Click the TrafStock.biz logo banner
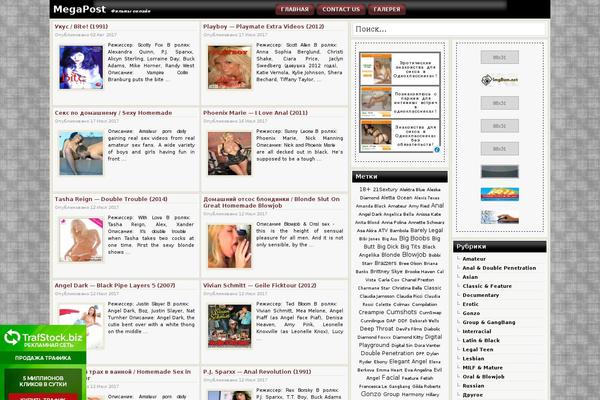 43,338
